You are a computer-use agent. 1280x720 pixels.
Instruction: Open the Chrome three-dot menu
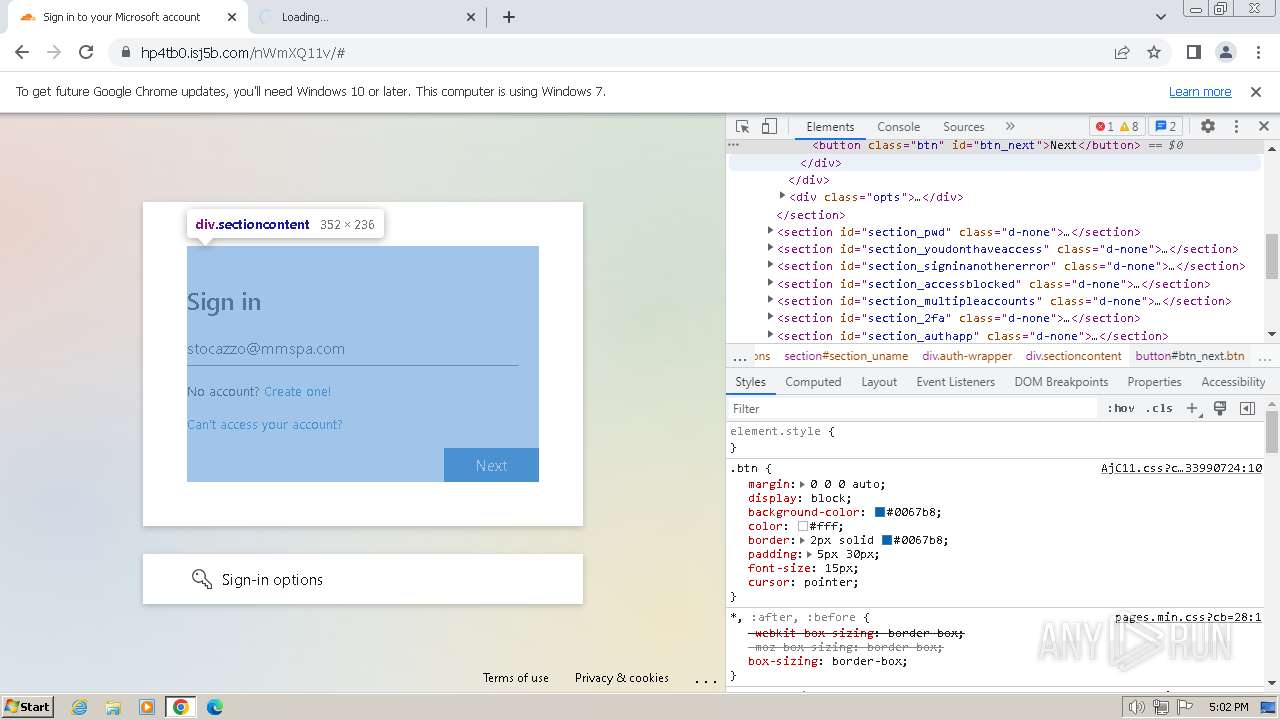tap(1256, 53)
